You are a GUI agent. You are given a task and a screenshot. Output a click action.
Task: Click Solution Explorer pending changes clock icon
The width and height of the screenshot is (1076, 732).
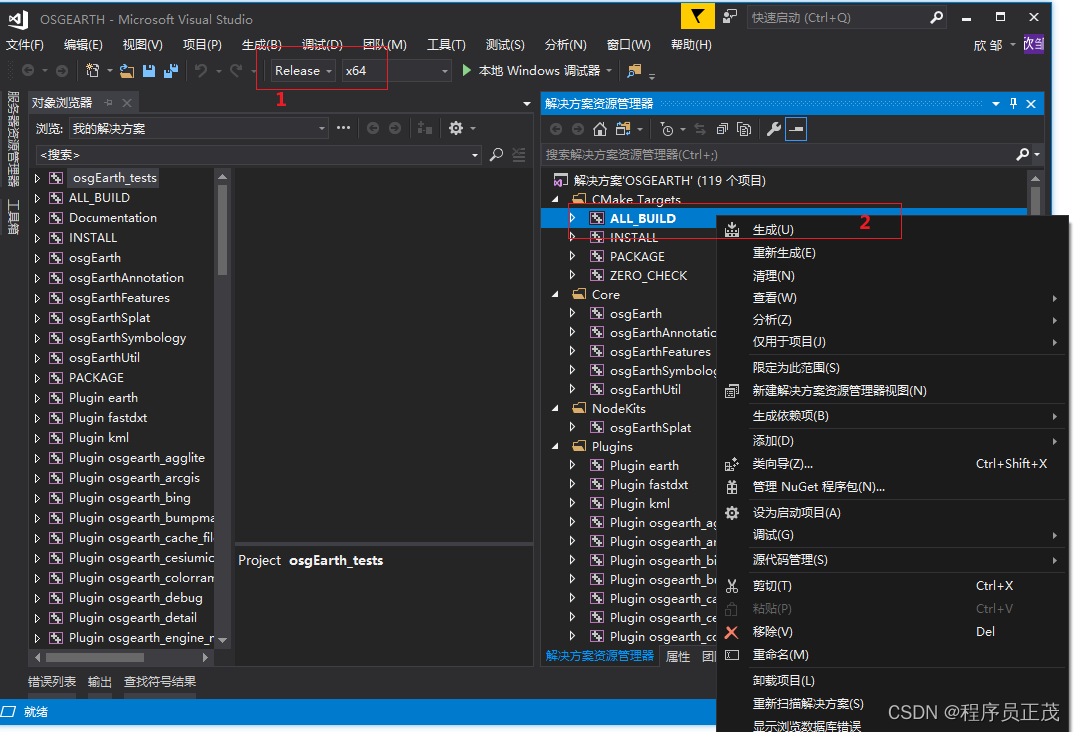click(x=666, y=129)
